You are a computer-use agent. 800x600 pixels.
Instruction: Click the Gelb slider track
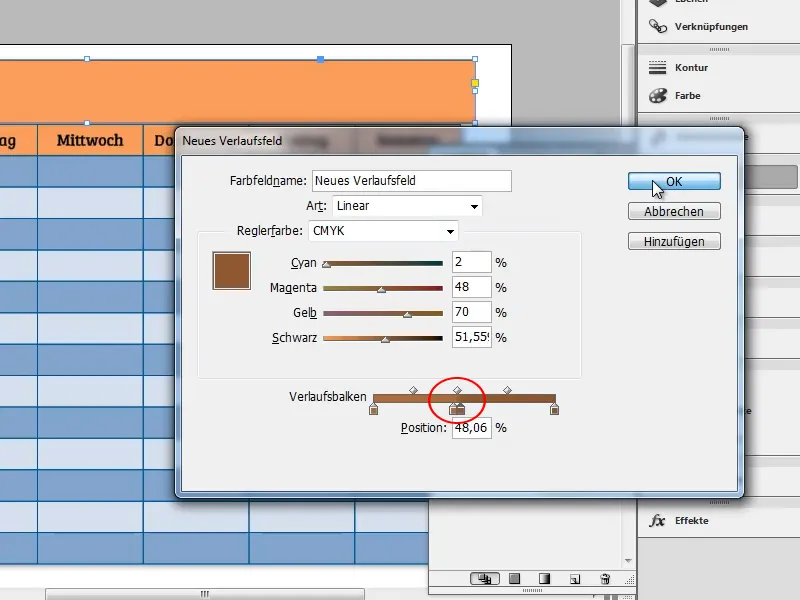point(383,313)
